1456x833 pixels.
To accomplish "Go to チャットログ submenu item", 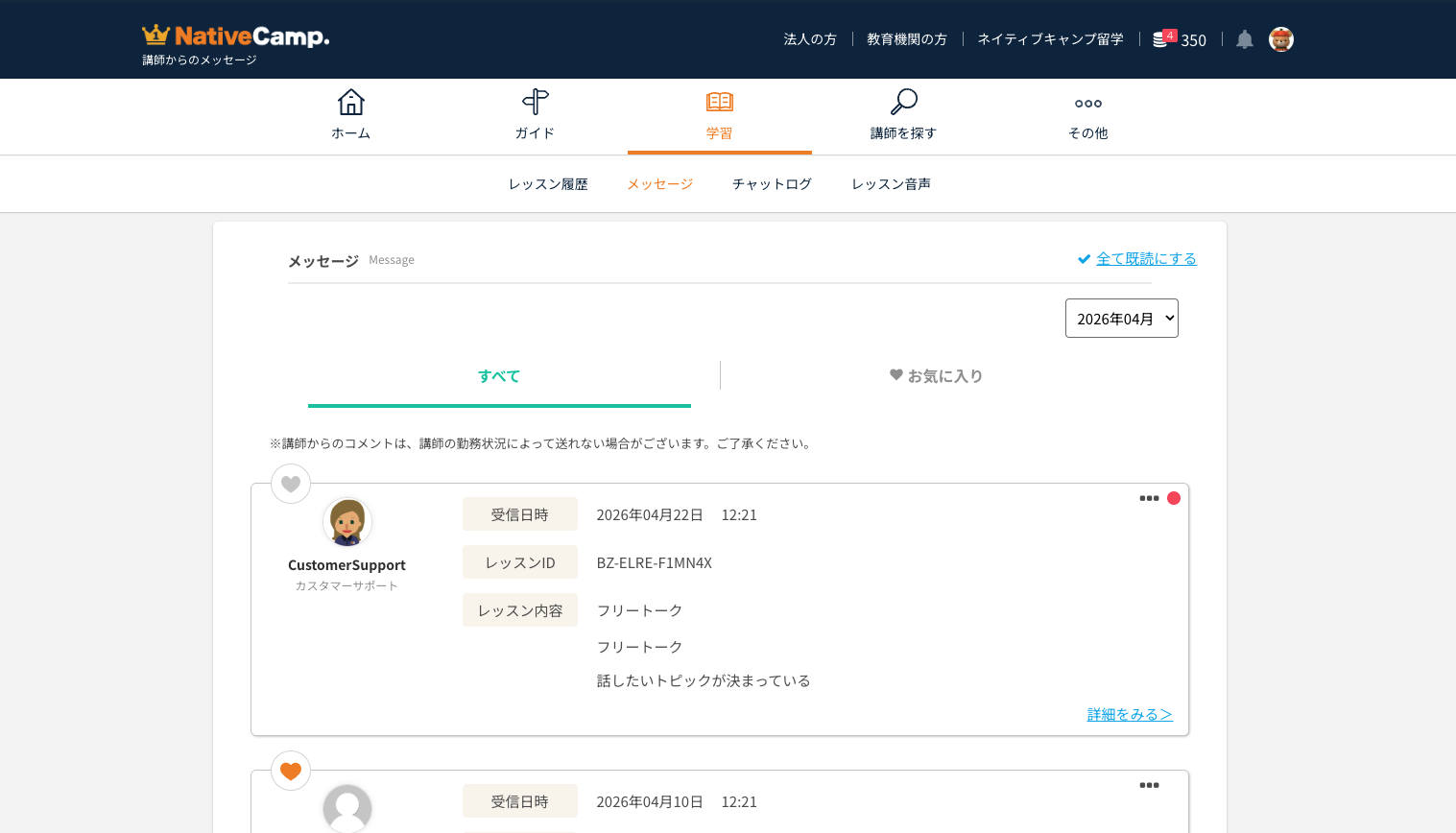I will click(772, 184).
